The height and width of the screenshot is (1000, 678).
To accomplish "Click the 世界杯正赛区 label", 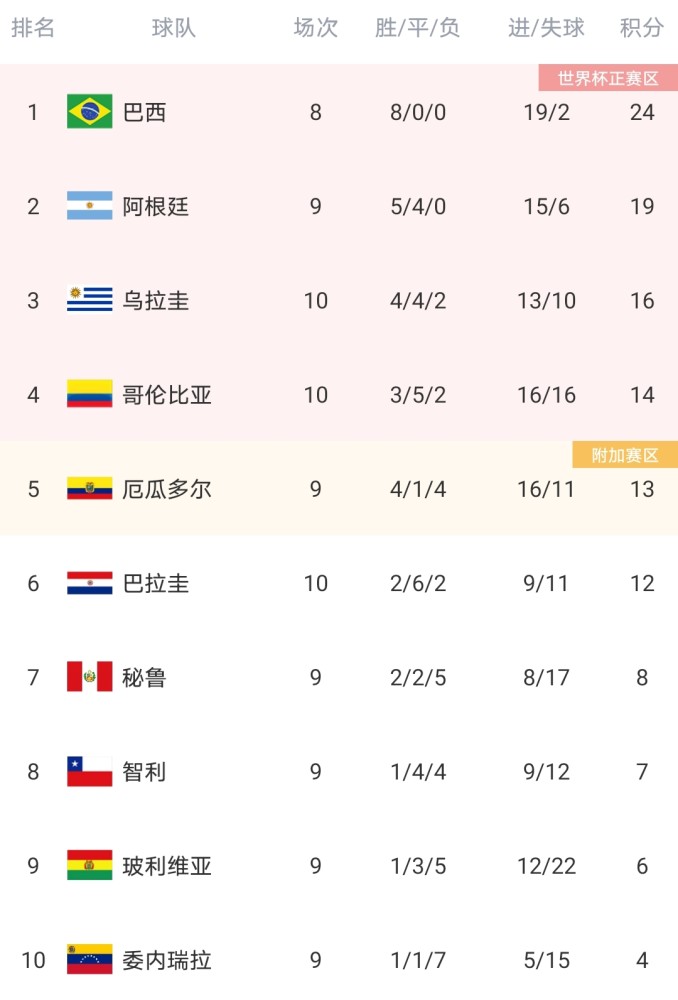I will click(608, 78).
